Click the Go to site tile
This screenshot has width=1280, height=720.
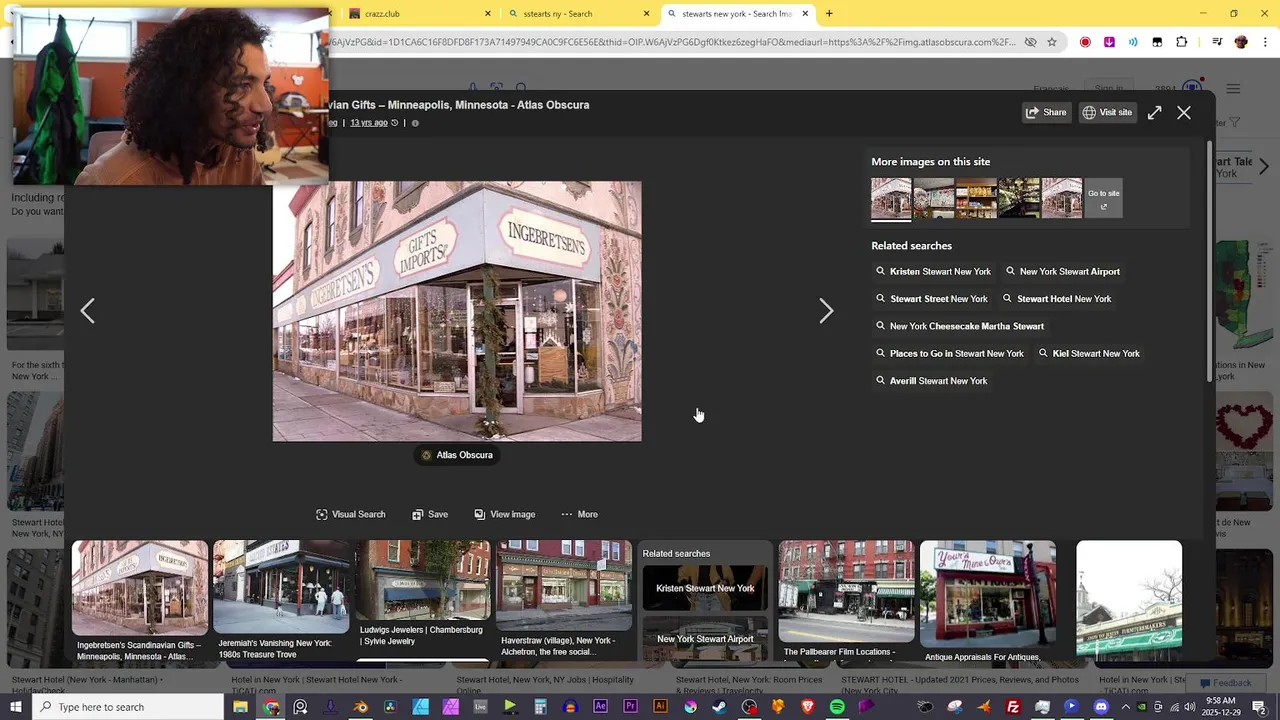(x=1104, y=198)
